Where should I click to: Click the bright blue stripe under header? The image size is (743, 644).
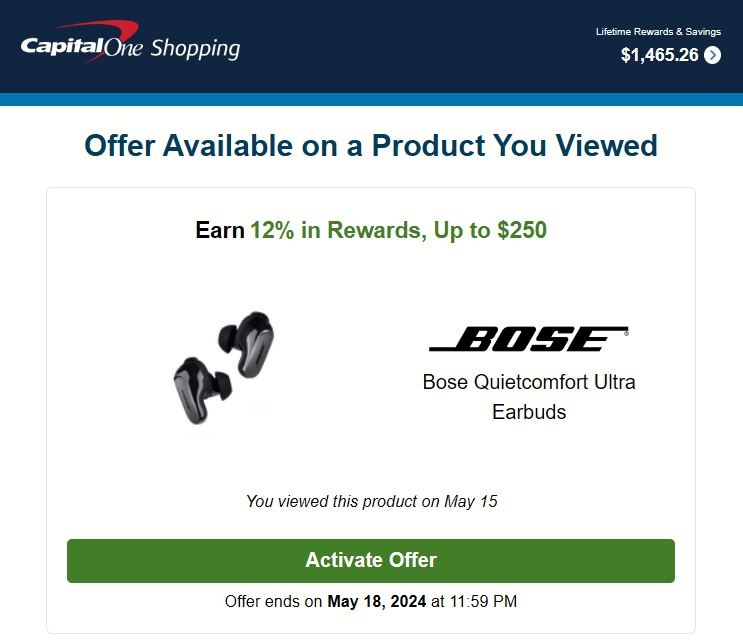(372, 99)
